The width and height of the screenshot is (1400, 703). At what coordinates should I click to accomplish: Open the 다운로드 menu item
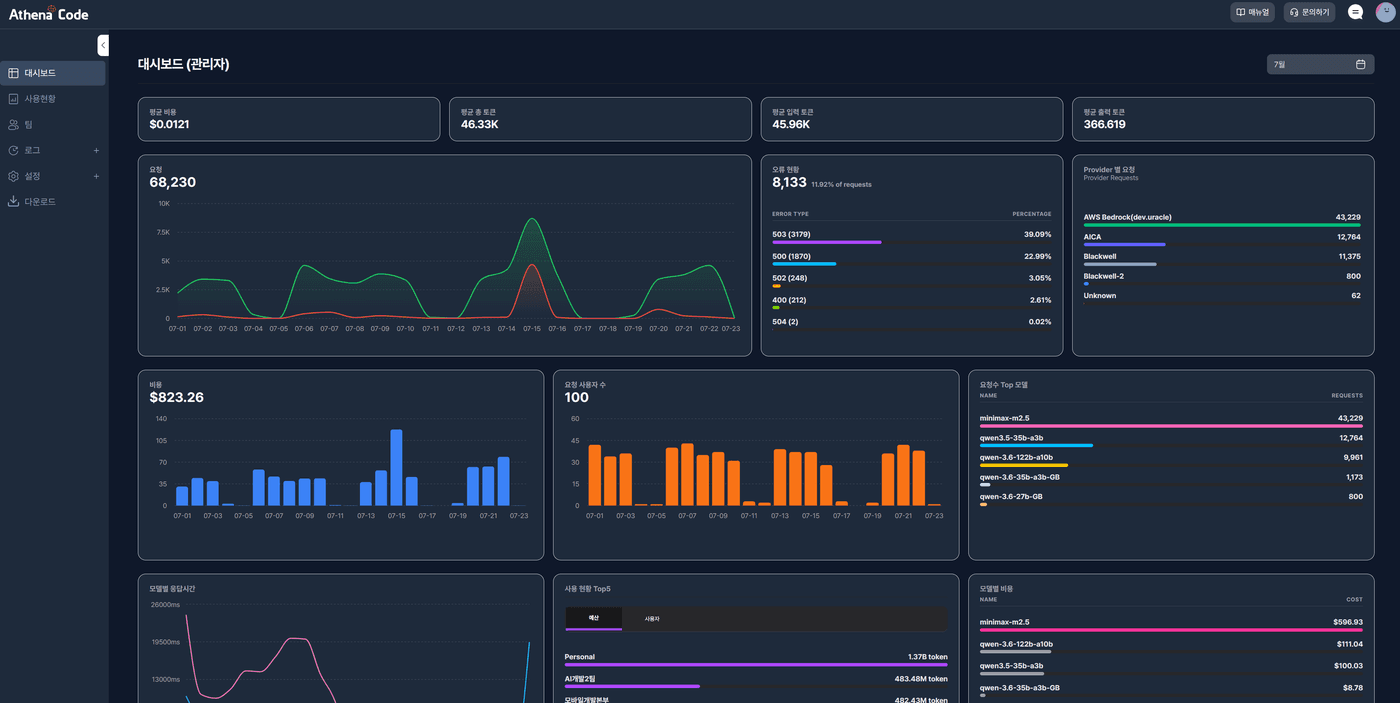point(52,202)
